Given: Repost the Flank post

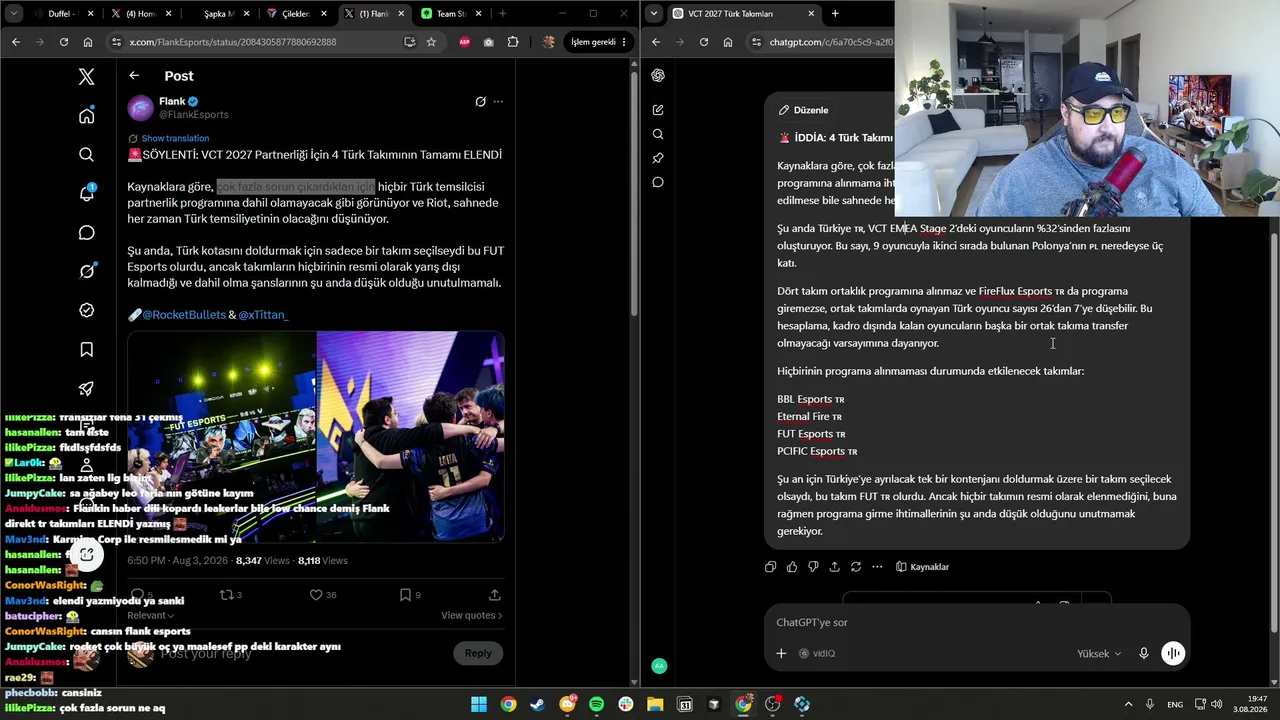Looking at the screenshot, I should 227,595.
